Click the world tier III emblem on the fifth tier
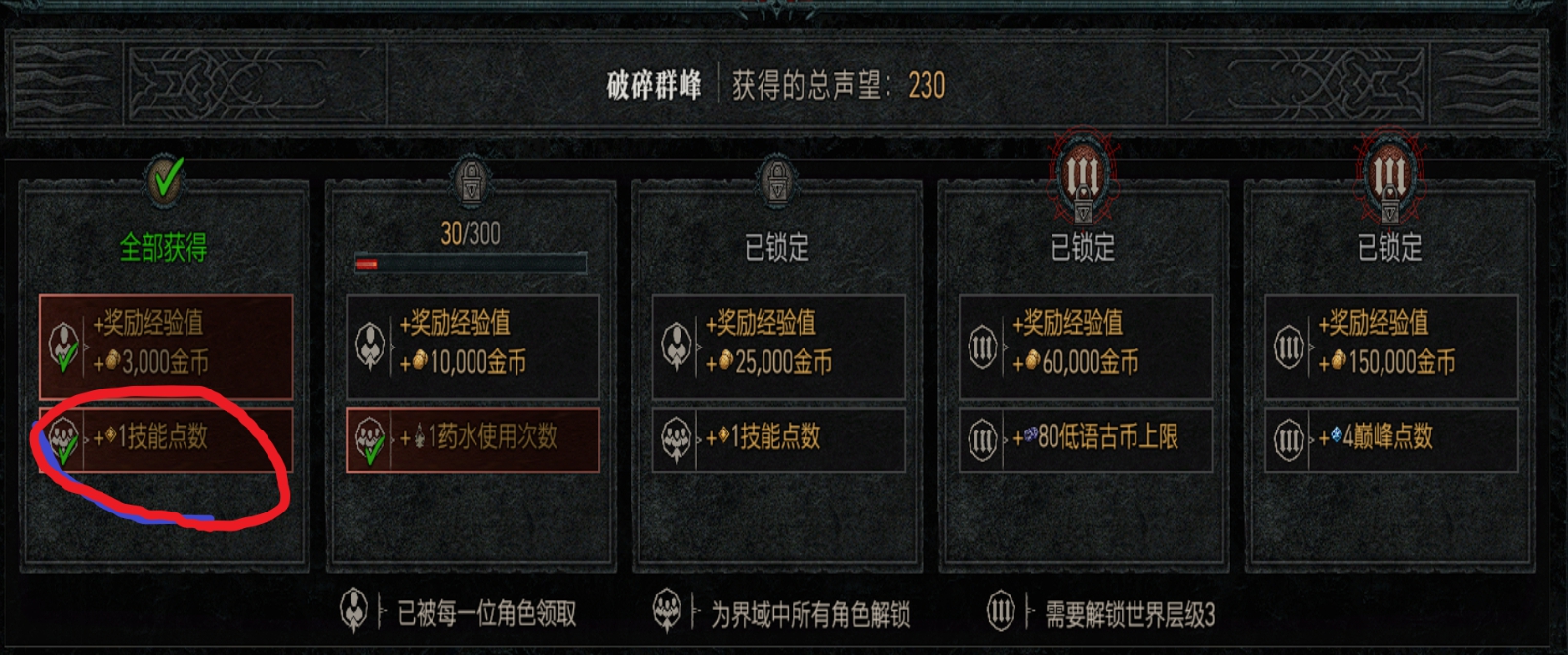This screenshot has height=655, width=1568. (1389, 177)
